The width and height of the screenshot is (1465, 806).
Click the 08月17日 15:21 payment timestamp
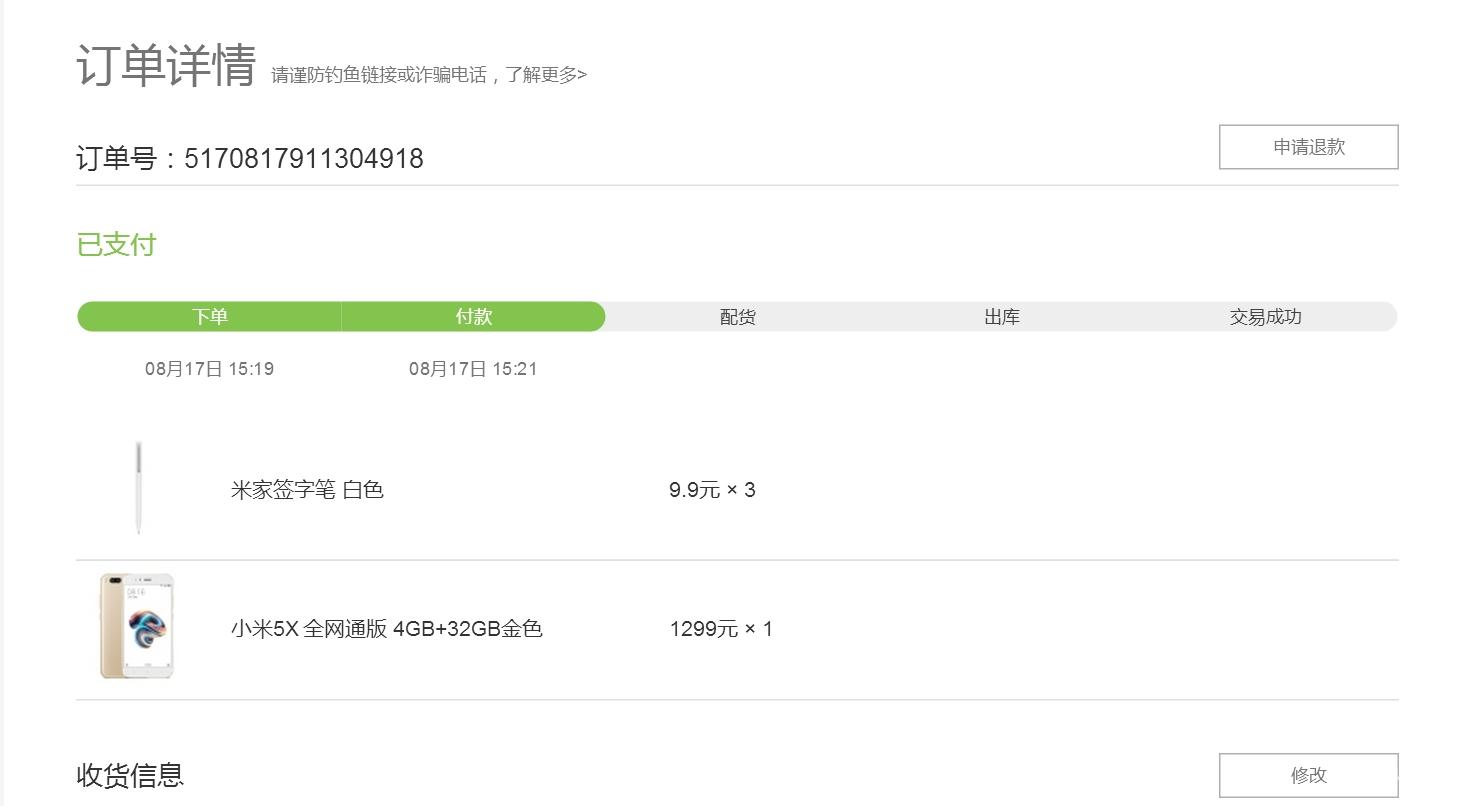[x=473, y=368]
